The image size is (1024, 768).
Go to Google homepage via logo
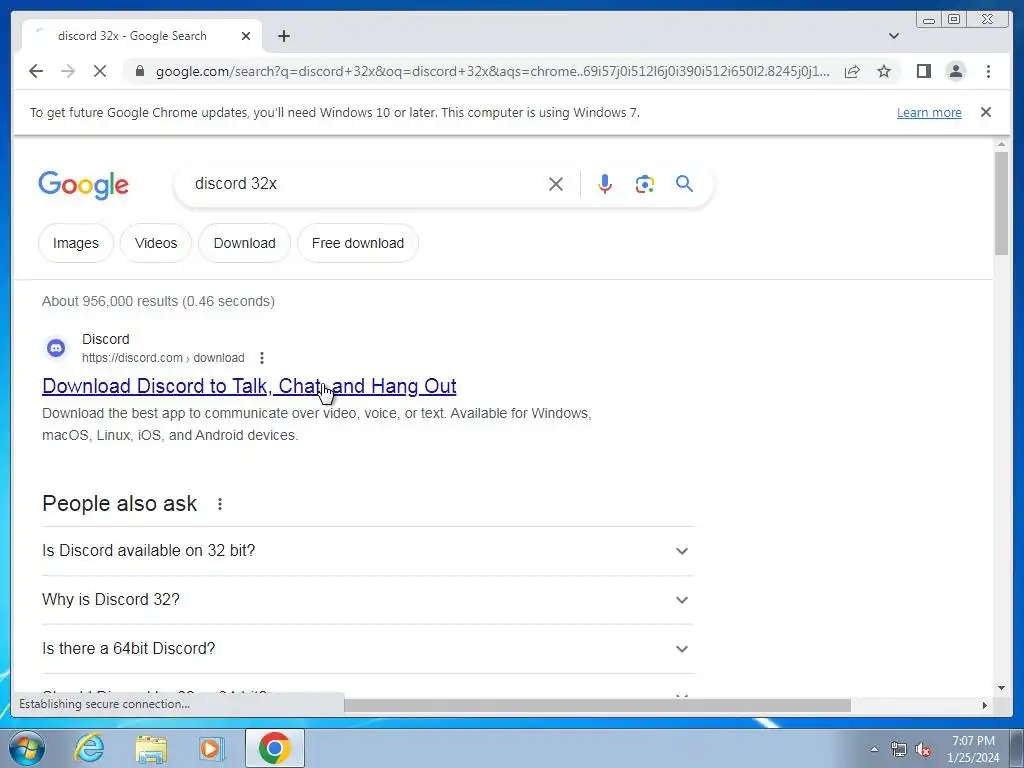84,185
